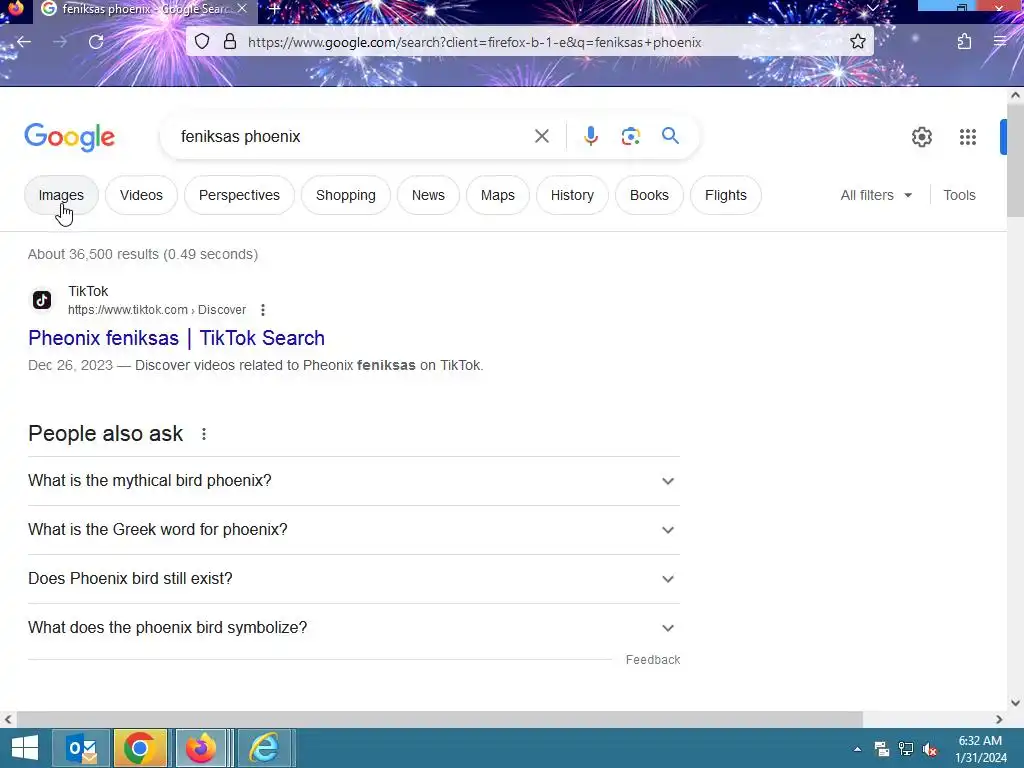This screenshot has height=768, width=1024.
Task: Expand 'What is the Greek word for phoenix?'
Action: (x=354, y=530)
